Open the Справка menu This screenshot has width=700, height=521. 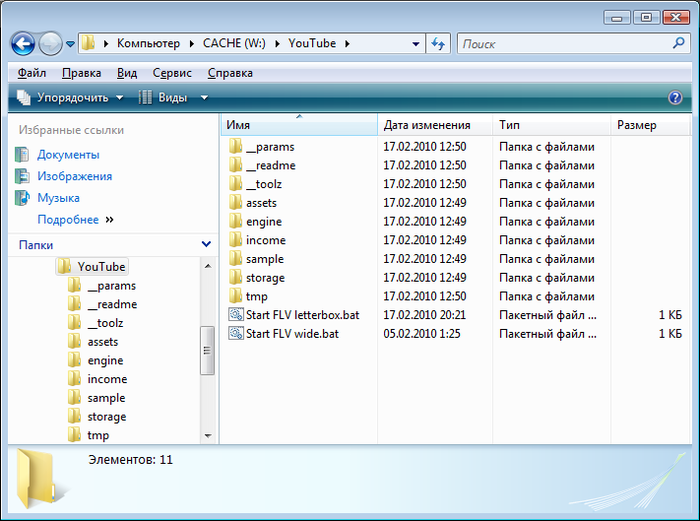point(230,73)
